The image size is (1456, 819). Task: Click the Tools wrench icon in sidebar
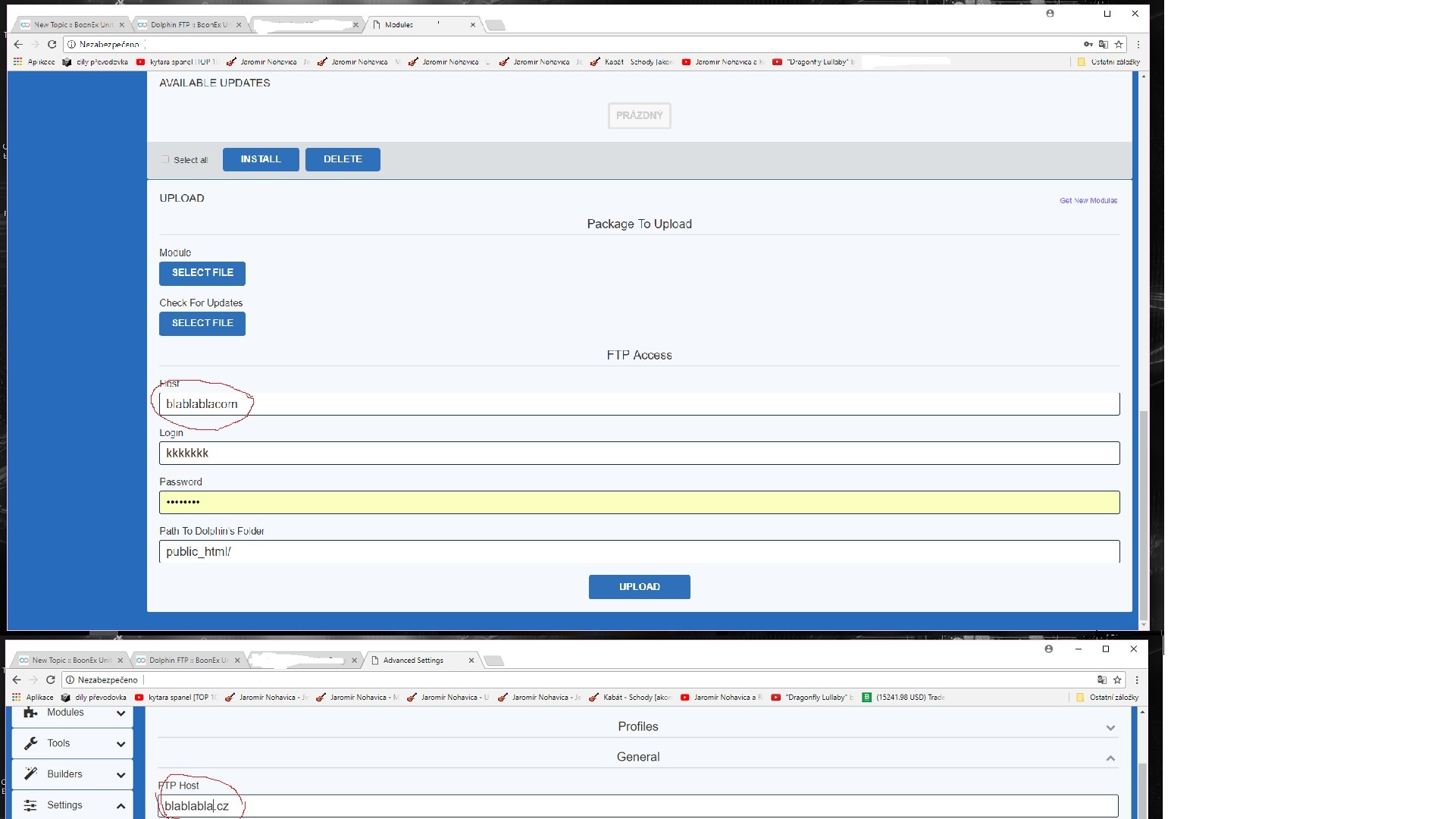click(30, 743)
